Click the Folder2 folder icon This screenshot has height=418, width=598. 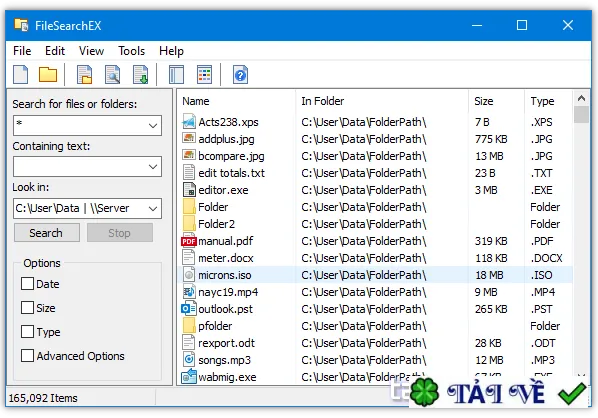pyautogui.click(x=189, y=223)
